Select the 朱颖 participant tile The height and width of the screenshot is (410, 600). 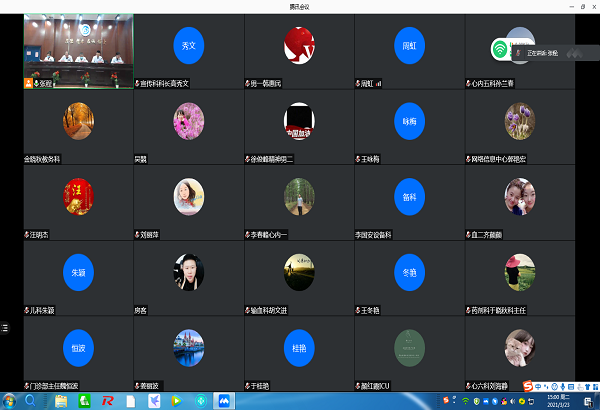coord(77,271)
